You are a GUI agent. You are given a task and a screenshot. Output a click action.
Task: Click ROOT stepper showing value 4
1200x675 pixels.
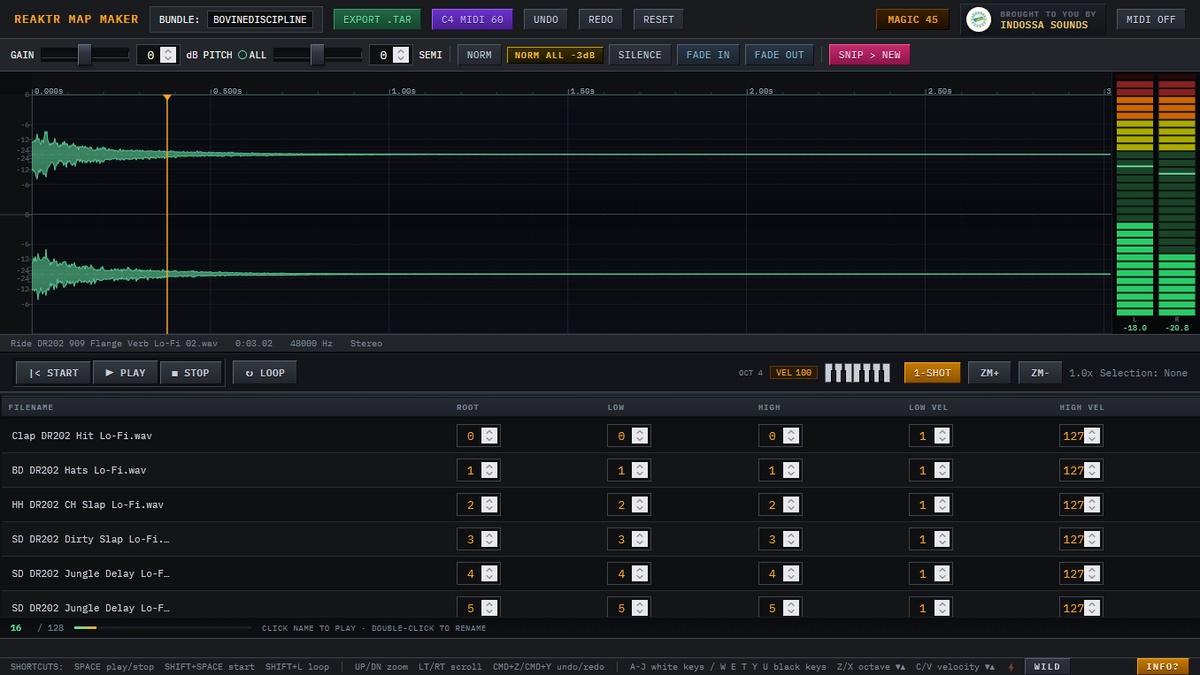click(489, 574)
